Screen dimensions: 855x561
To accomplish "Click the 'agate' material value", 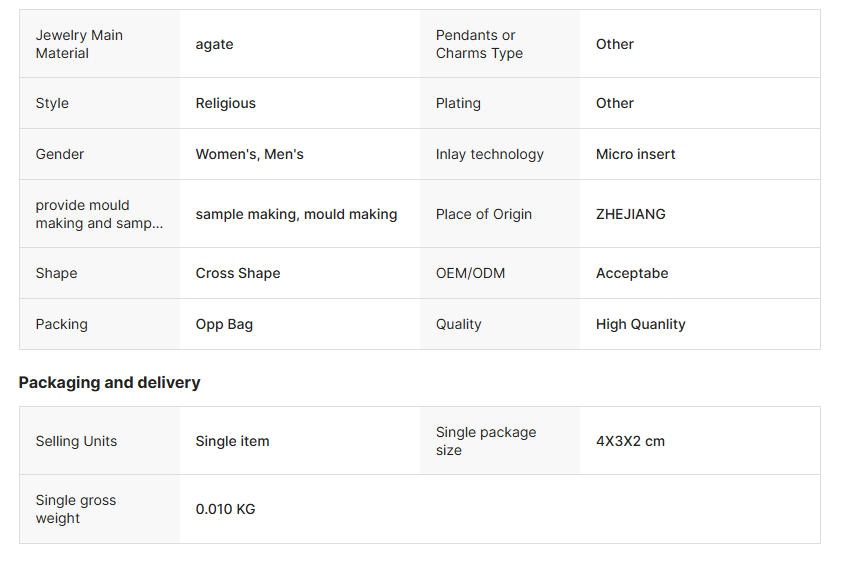I will tap(214, 44).
